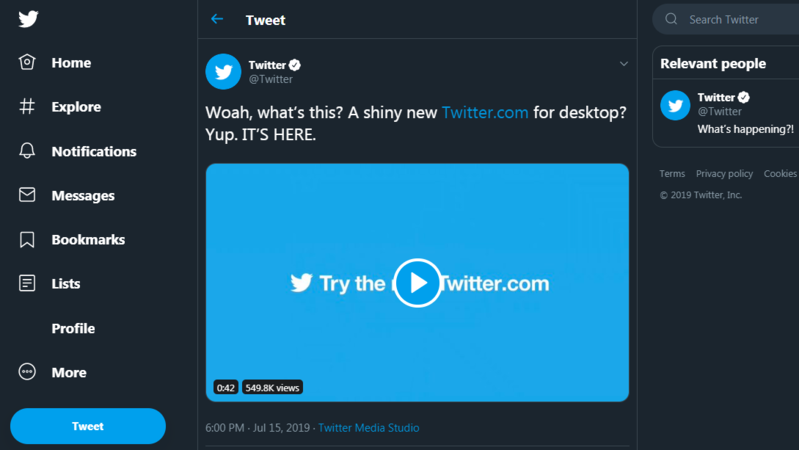Open Twitter's avatar in the tweet header
The height and width of the screenshot is (450, 799).
[x=223, y=72]
